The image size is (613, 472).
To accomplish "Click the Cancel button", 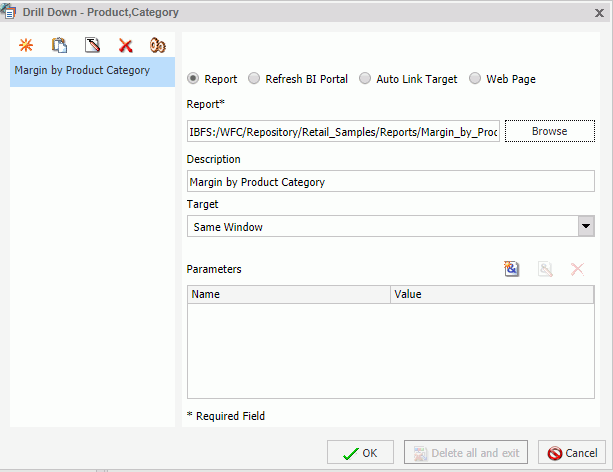I will (x=572, y=452).
